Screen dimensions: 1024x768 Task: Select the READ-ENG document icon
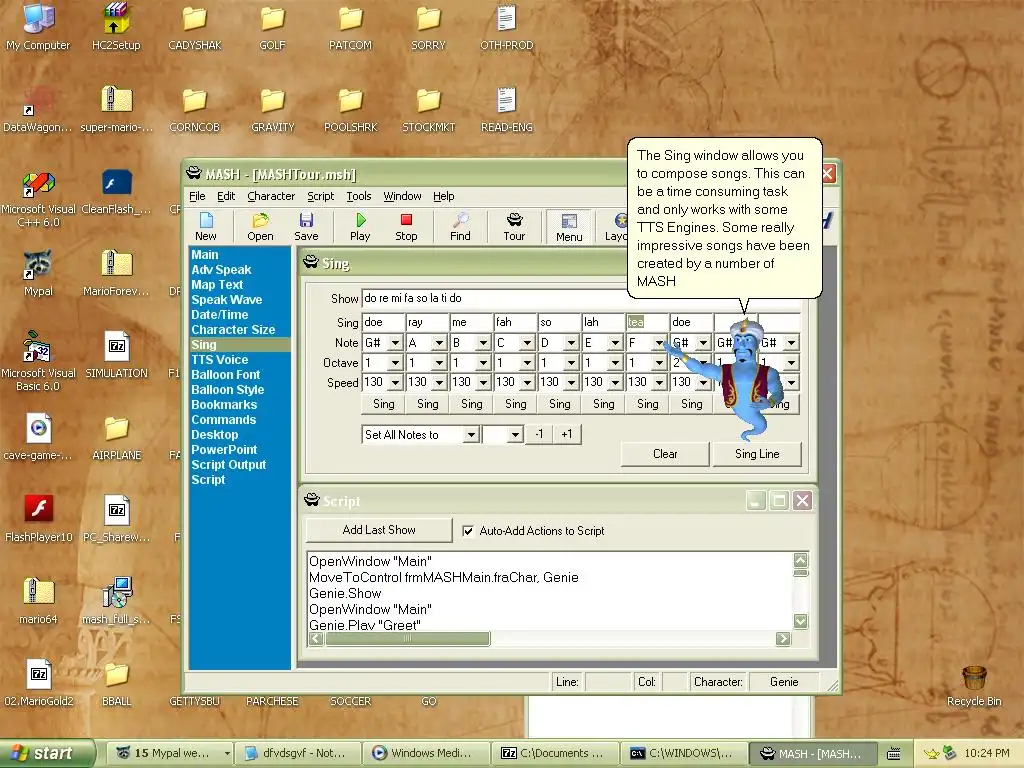pyautogui.click(x=507, y=109)
